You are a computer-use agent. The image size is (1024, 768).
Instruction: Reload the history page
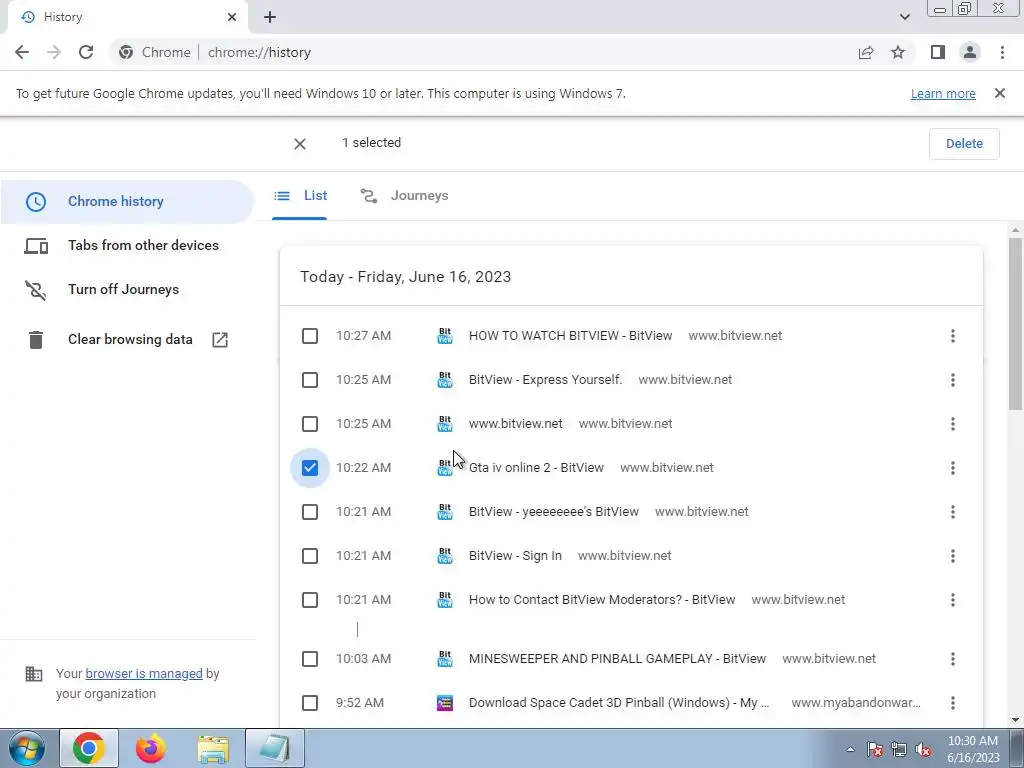coord(86,52)
